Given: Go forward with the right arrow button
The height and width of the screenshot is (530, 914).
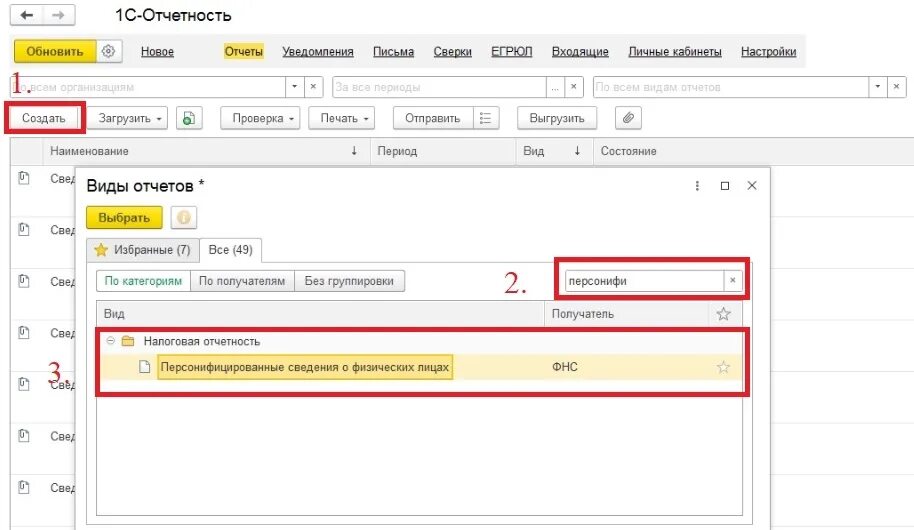Looking at the screenshot, I should pyautogui.click(x=58, y=15).
